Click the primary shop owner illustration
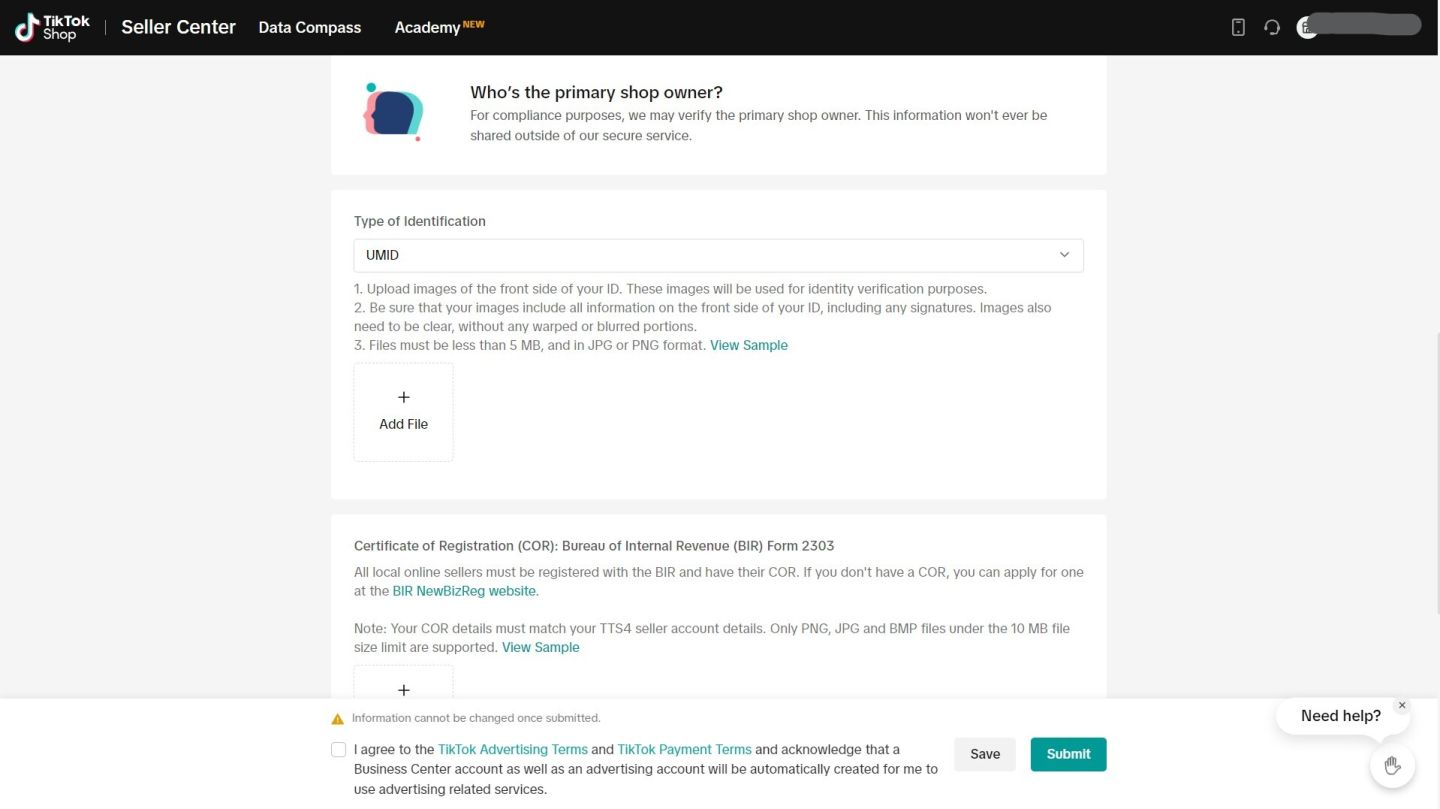1440x809 pixels. (393, 112)
